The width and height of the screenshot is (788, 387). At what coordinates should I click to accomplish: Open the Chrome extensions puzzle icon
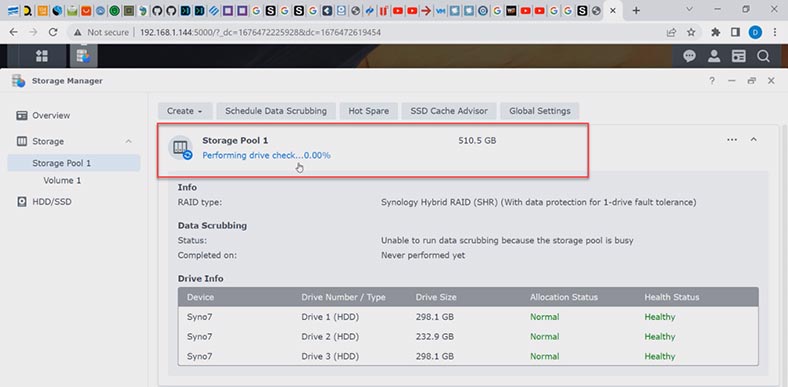pos(716,32)
